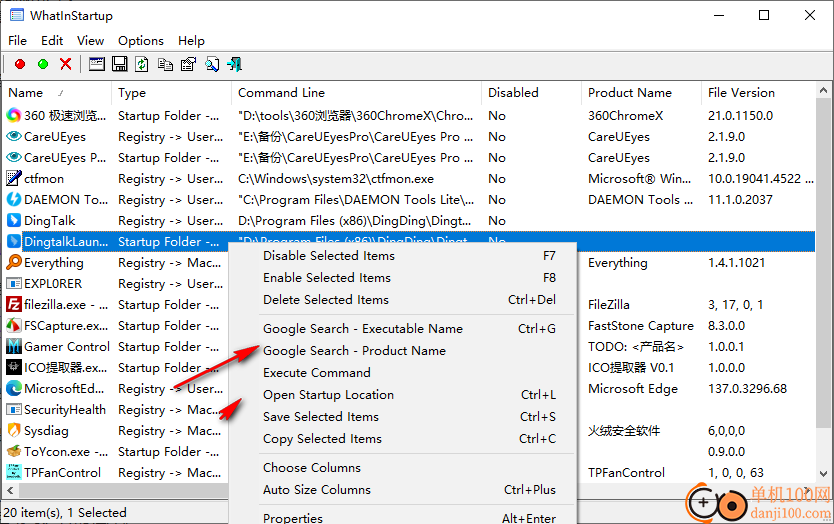
Task: Click the Advanced Options toolbar icon
Action: (188, 64)
